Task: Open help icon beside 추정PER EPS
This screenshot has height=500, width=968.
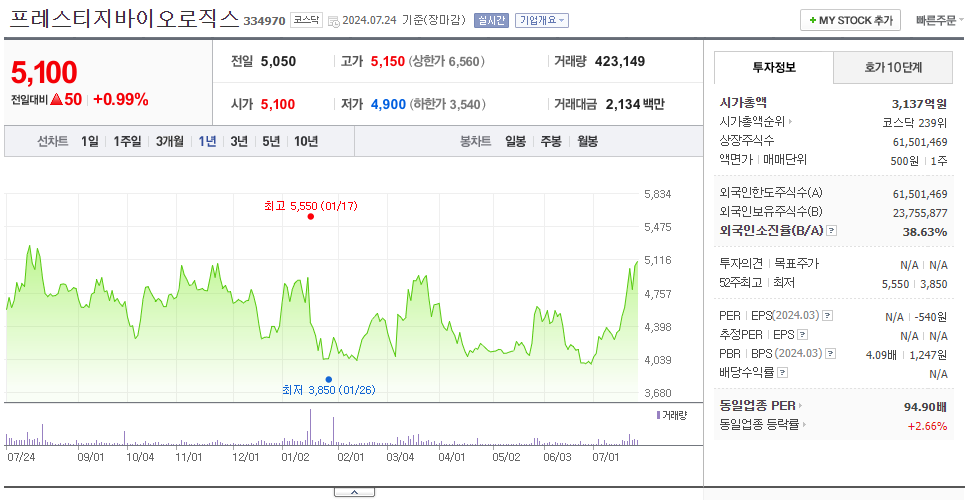Action: [x=802, y=335]
